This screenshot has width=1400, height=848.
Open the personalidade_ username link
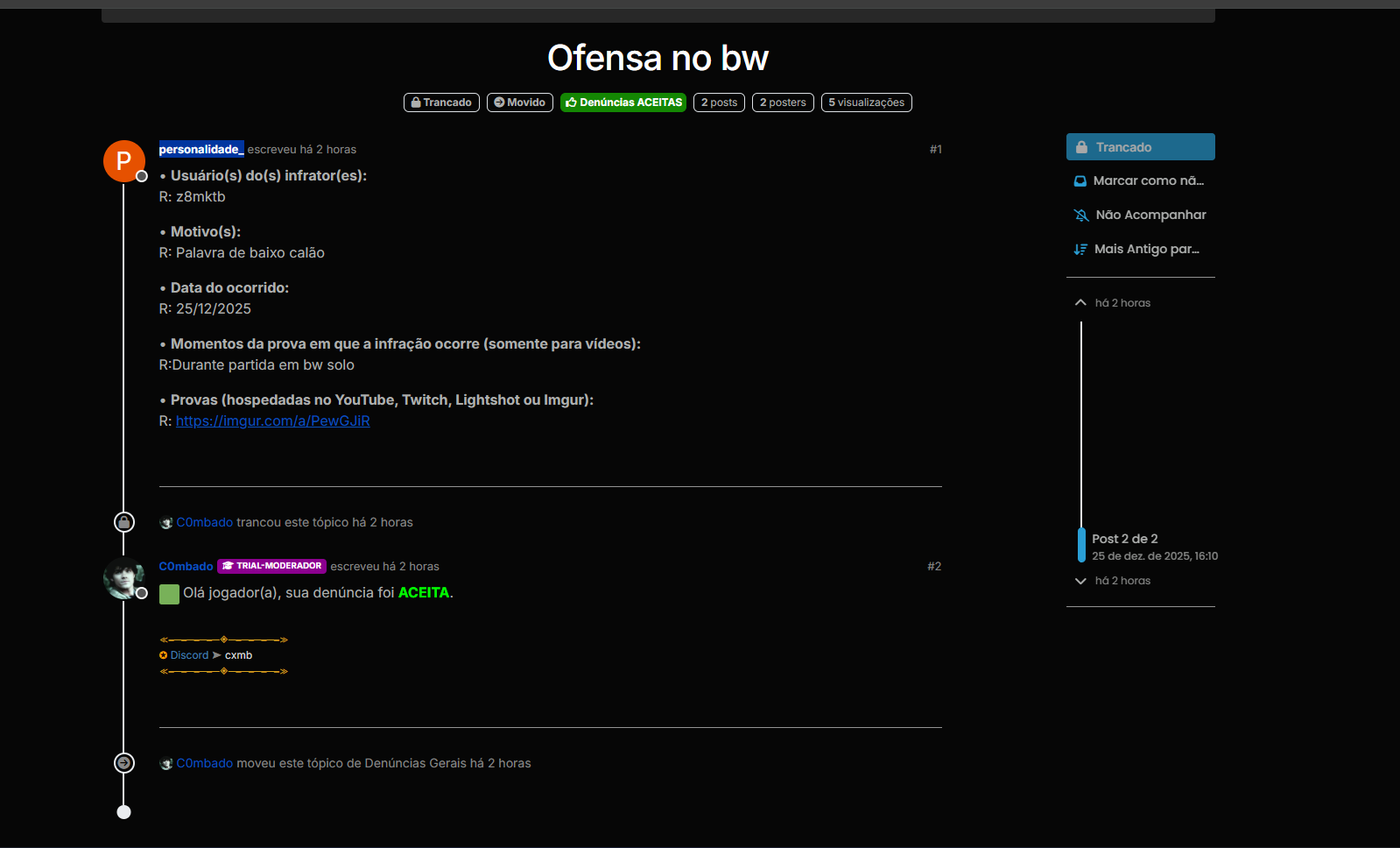point(201,149)
